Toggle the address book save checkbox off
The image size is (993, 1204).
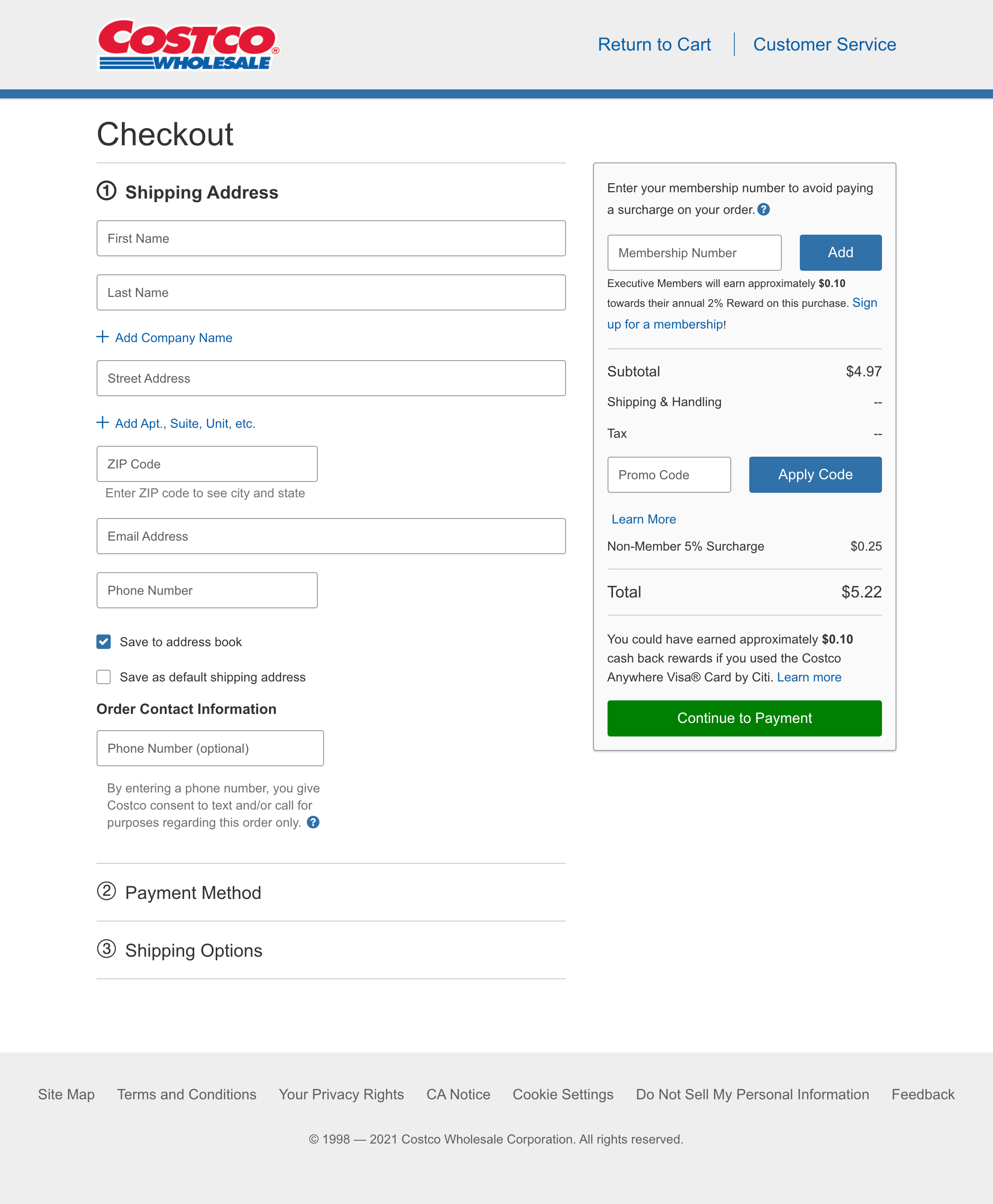(x=103, y=642)
